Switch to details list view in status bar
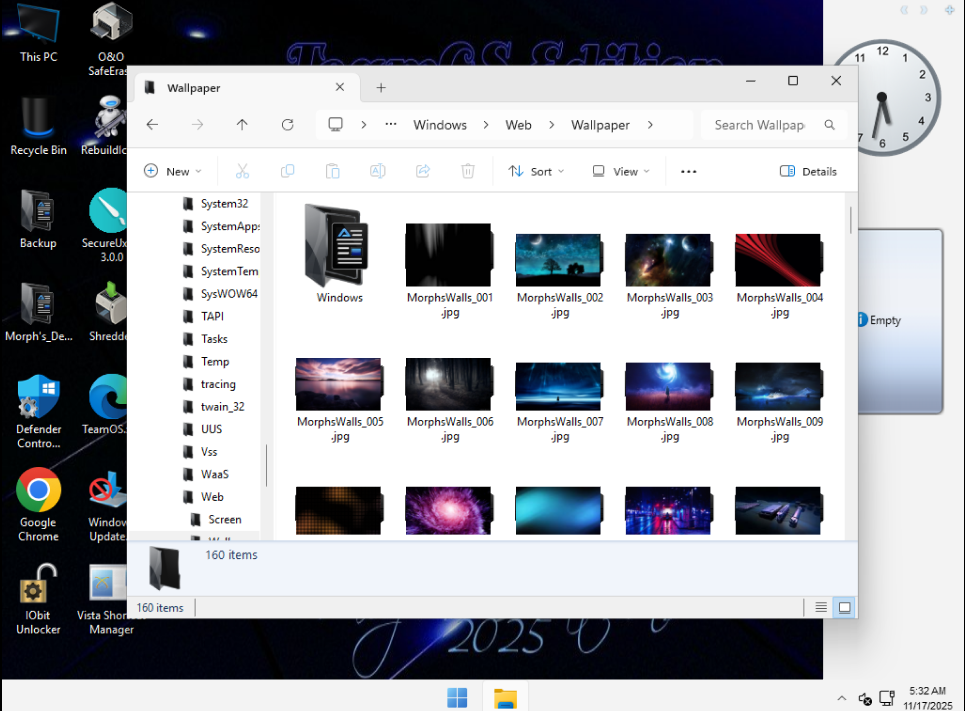The image size is (965, 711). pos(821,607)
